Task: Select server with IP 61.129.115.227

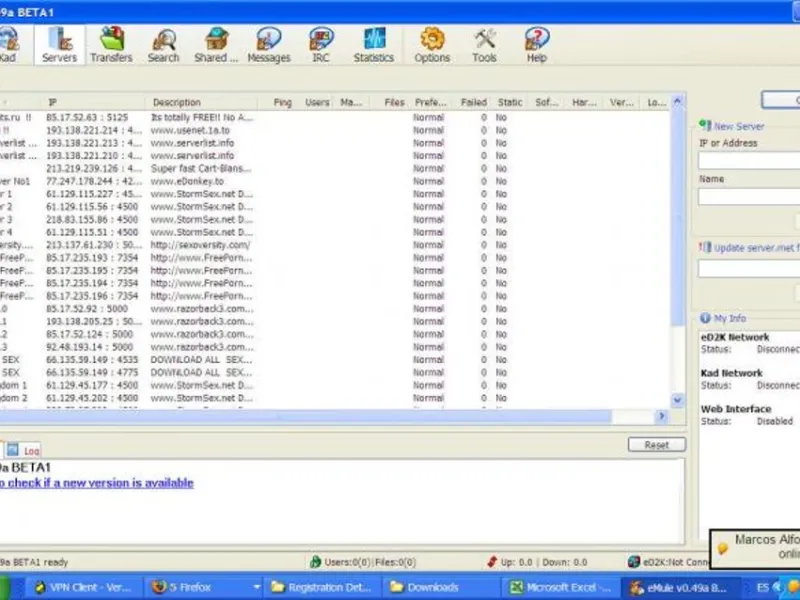Action: coord(335,194)
